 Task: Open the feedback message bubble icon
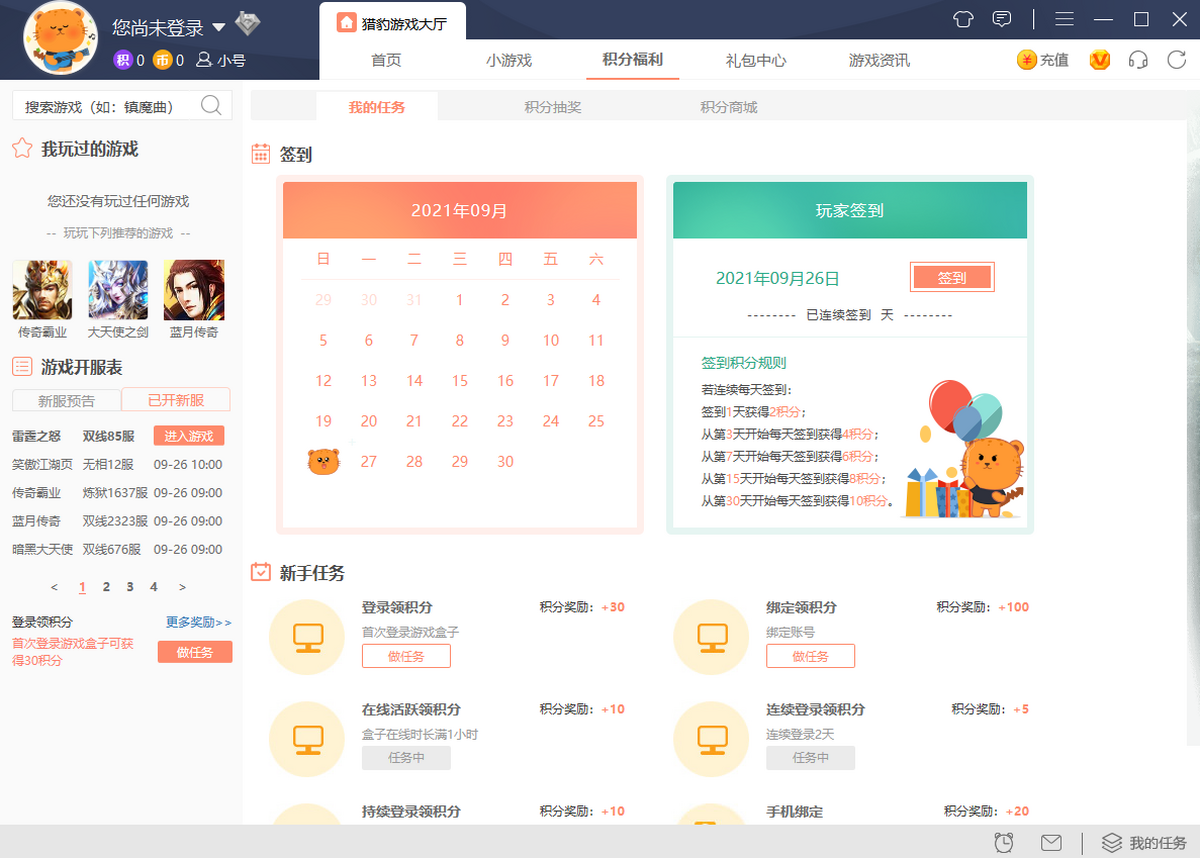pos(1001,19)
